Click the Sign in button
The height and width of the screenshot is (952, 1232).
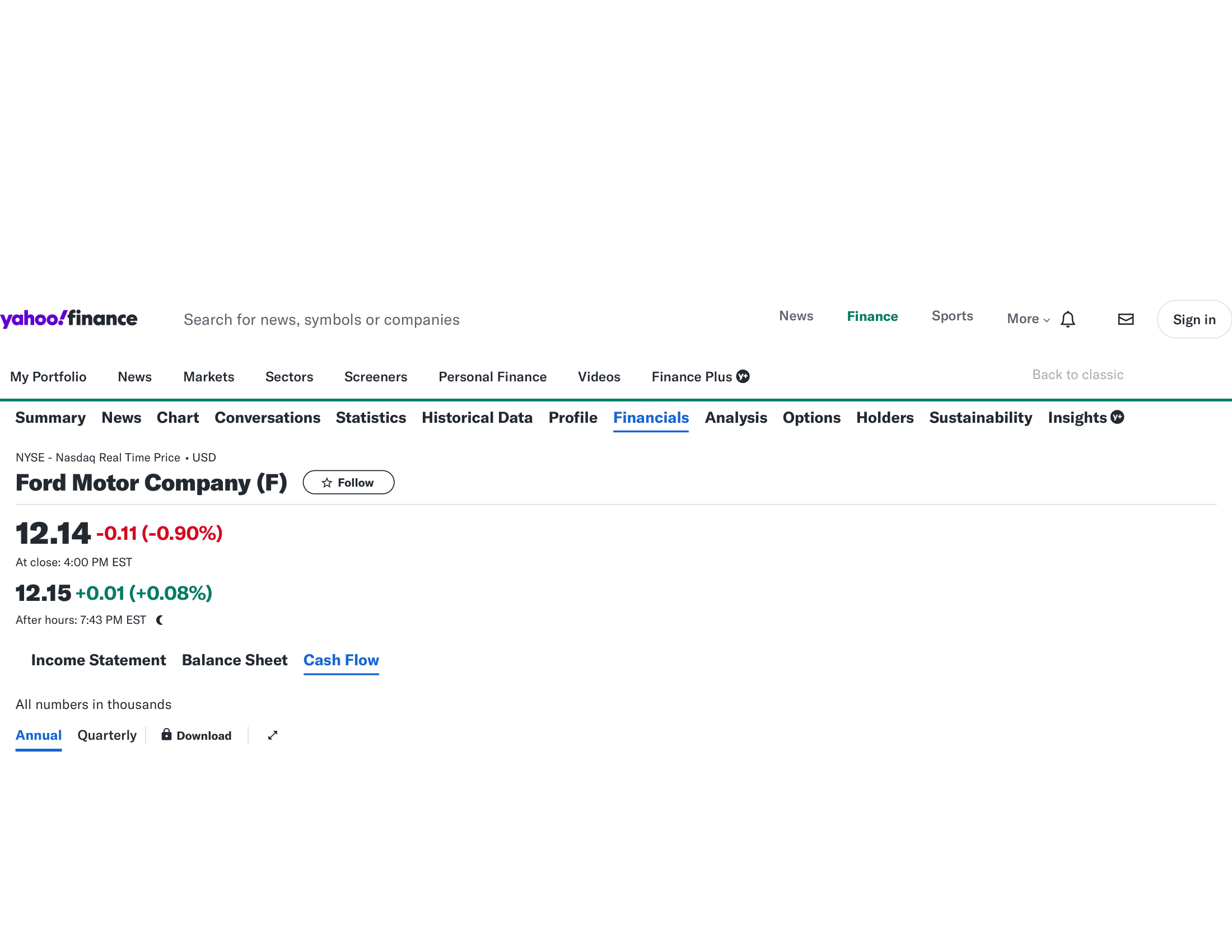pyautogui.click(x=1194, y=320)
